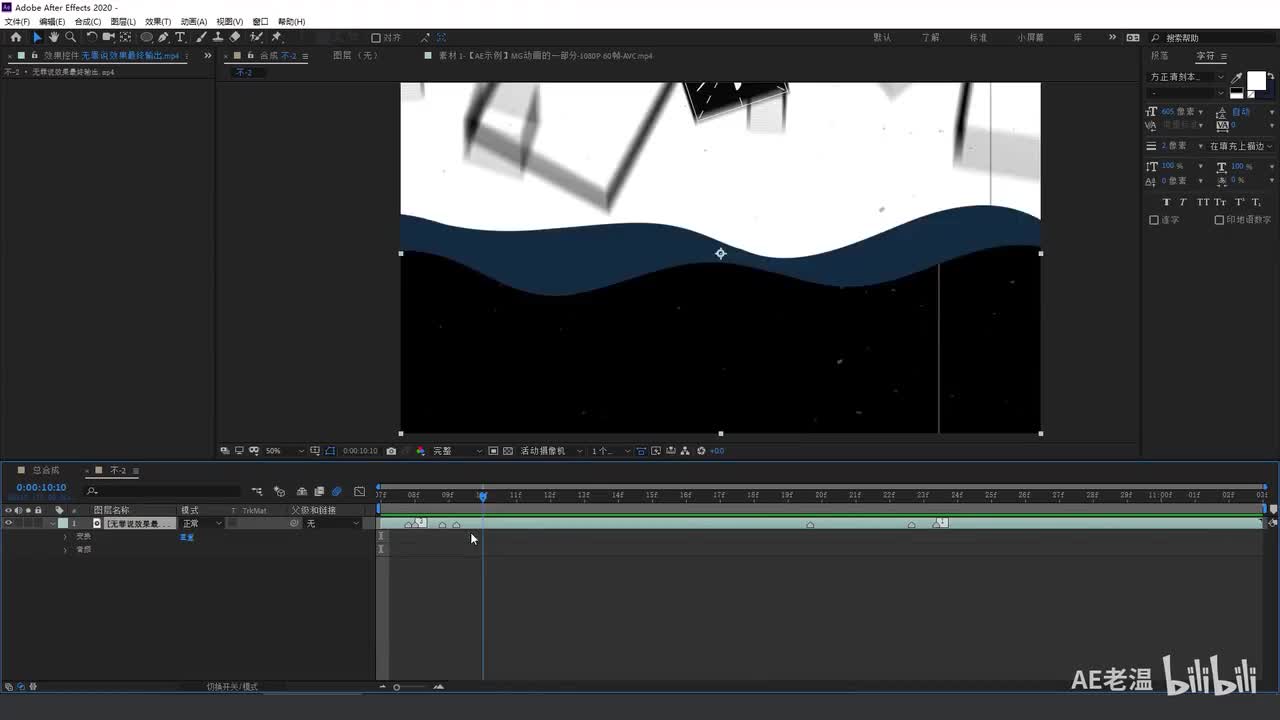Select the Eraser tool
This screenshot has width=1280, height=720.
(x=234, y=37)
